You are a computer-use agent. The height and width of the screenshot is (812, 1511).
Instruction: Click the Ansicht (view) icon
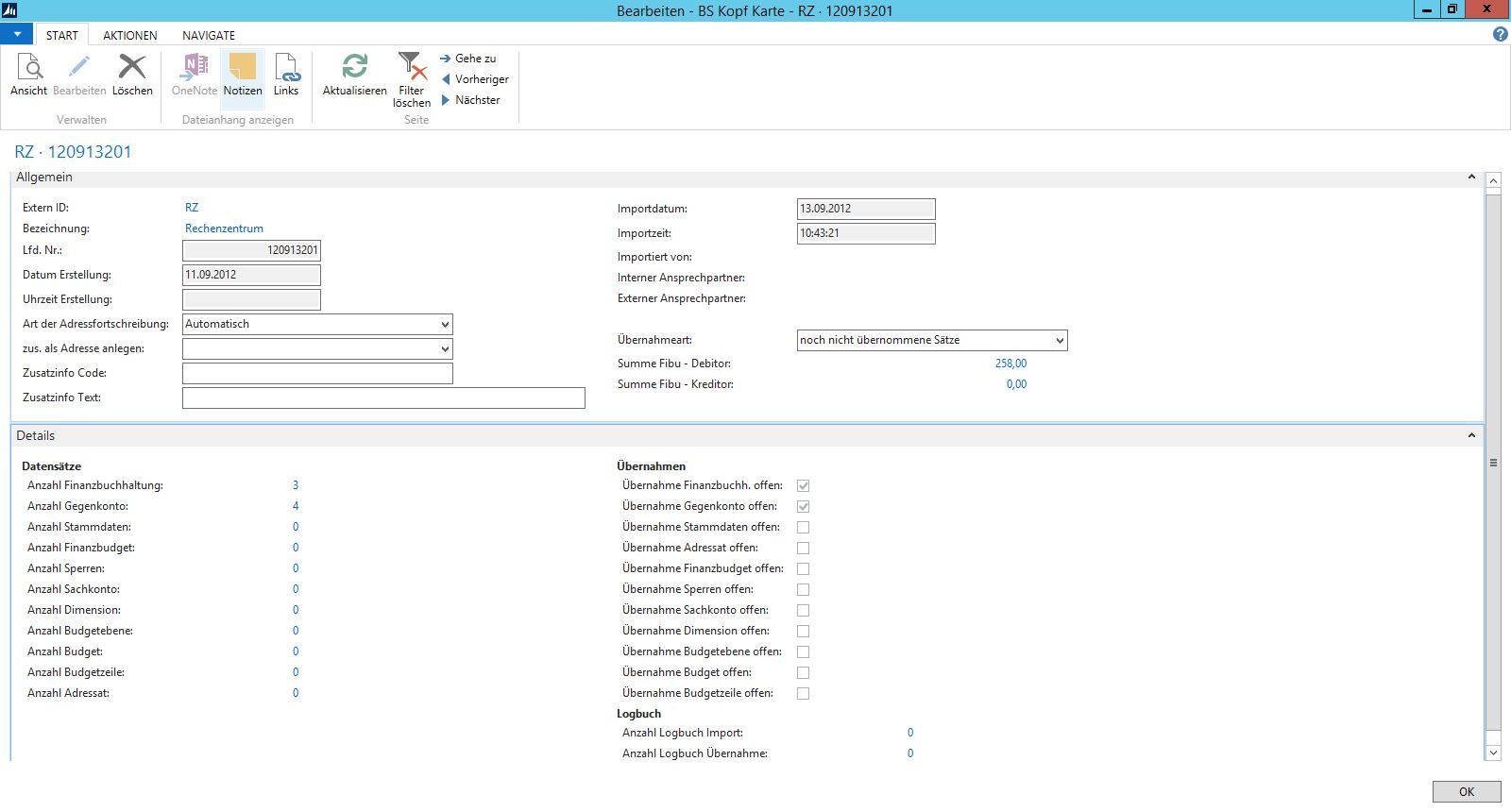tap(29, 75)
